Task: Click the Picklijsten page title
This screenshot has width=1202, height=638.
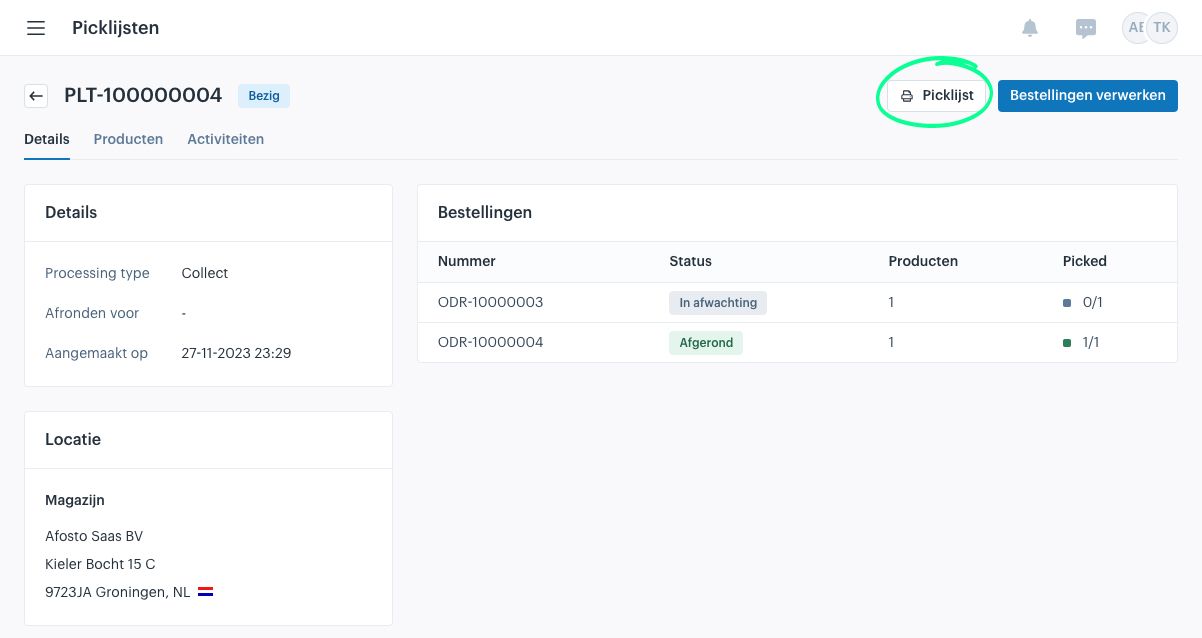Action: [x=115, y=28]
